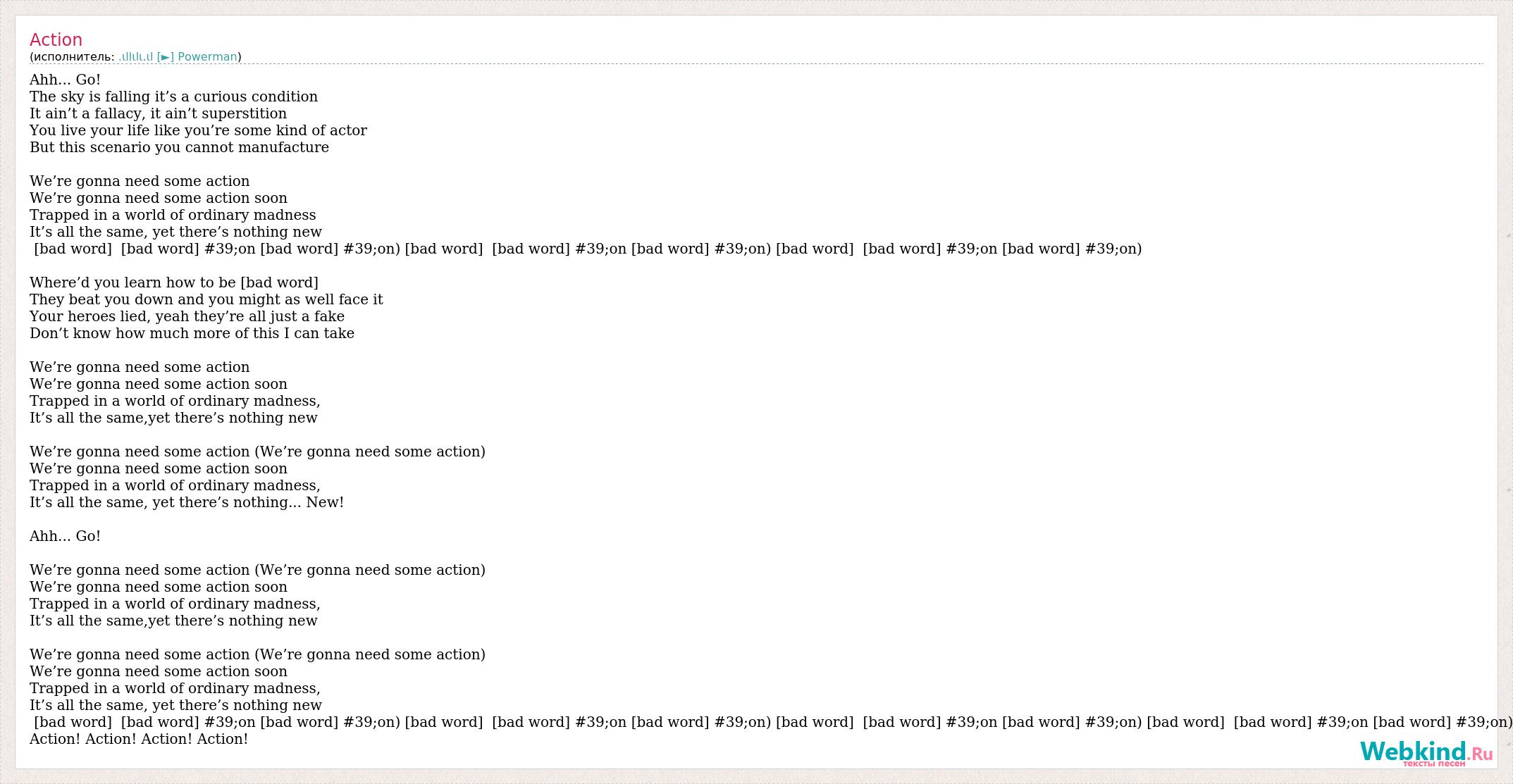This screenshot has width=1513, height=784.
Task: Click the dashed divider line below the artist name
Action: coord(756,64)
